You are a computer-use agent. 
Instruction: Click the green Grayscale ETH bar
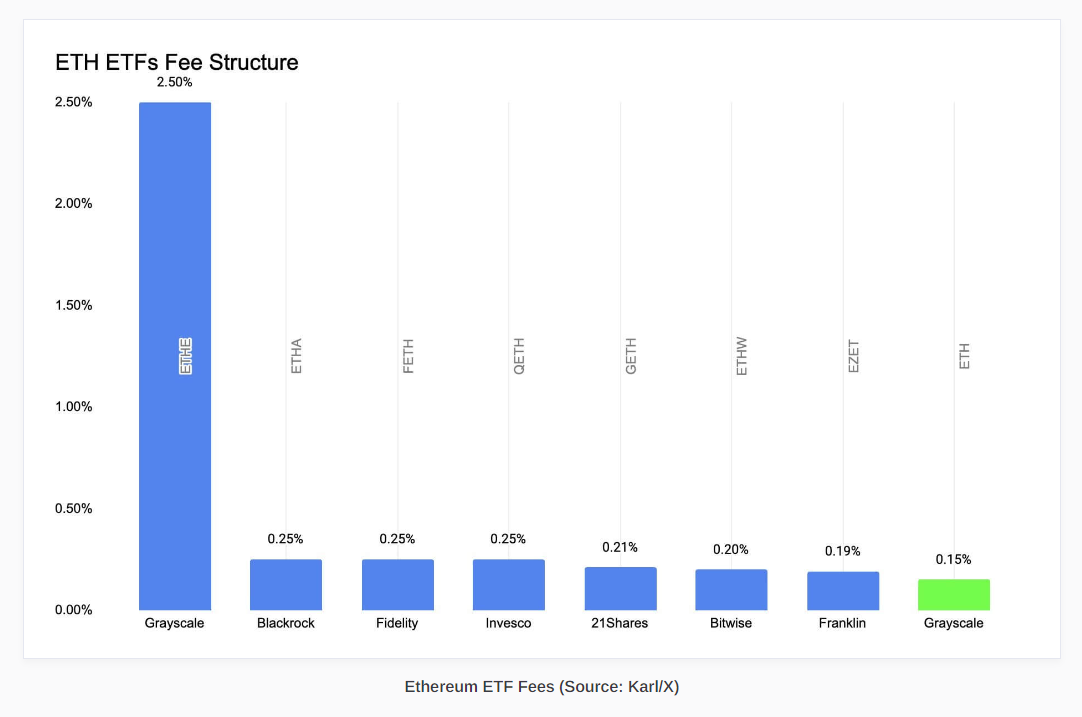pos(954,595)
